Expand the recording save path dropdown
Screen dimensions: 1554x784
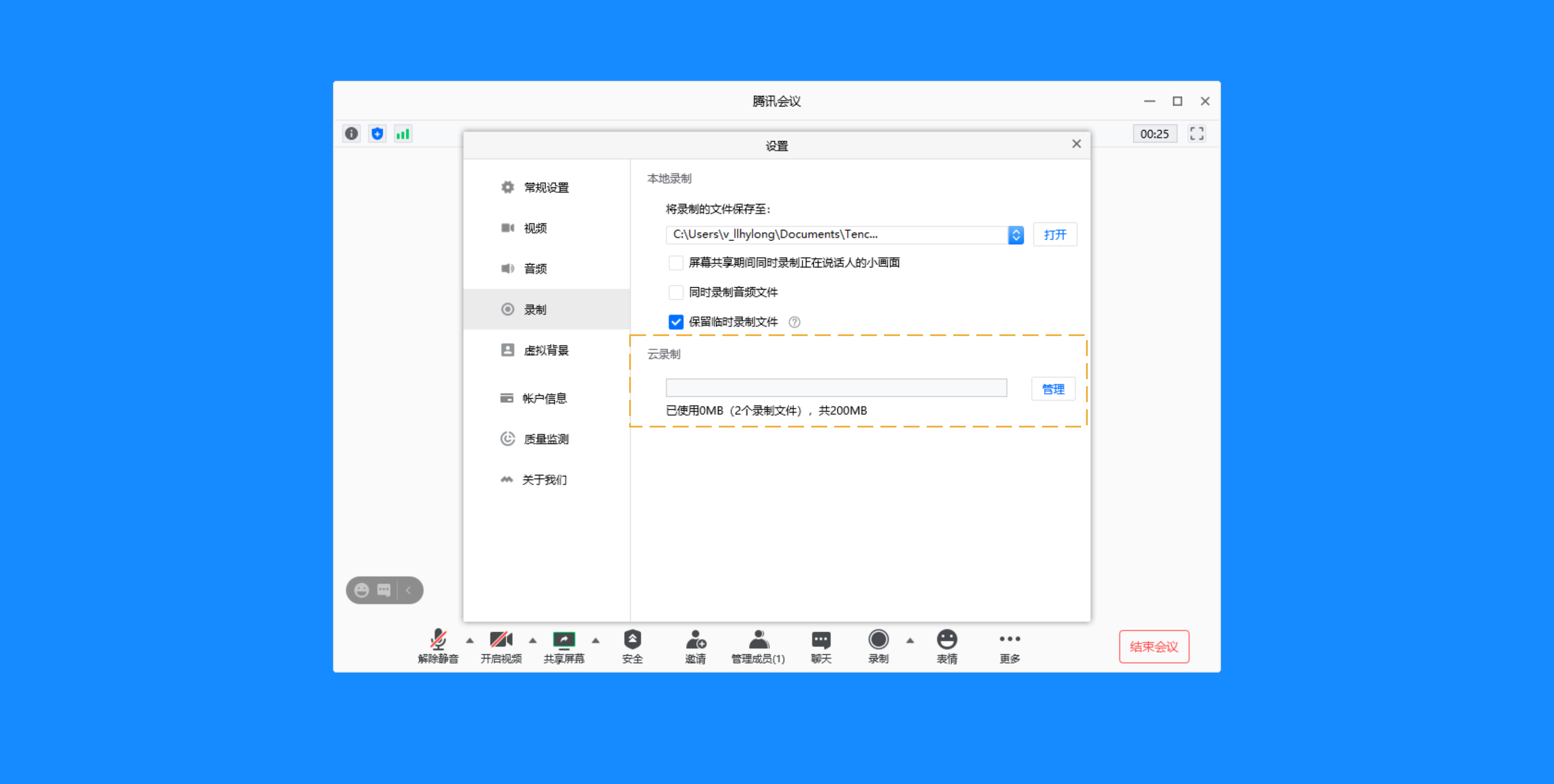coord(1016,234)
